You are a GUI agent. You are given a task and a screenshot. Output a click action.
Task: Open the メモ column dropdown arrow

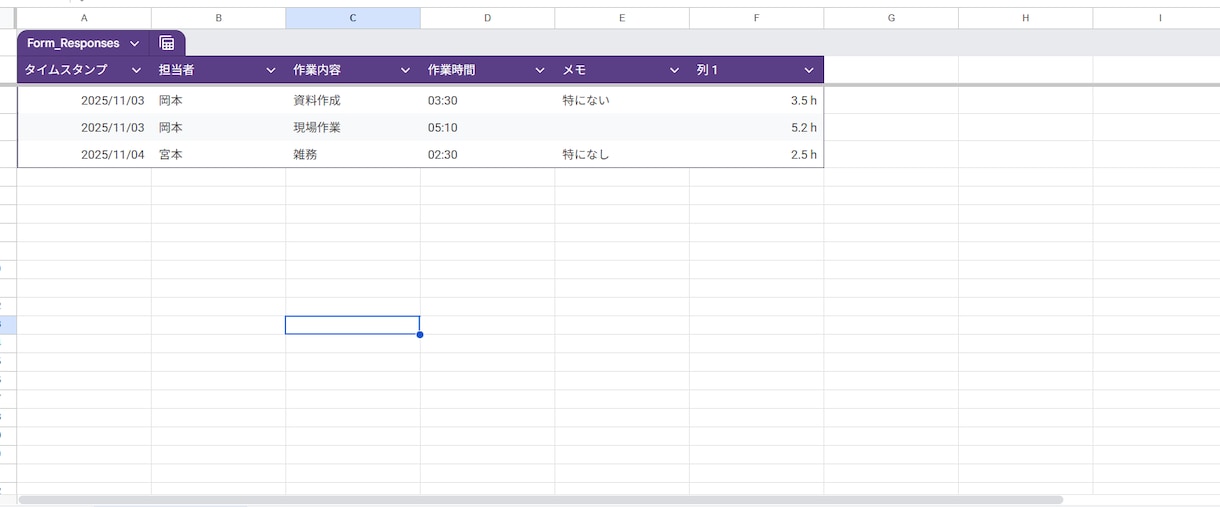pos(674,70)
